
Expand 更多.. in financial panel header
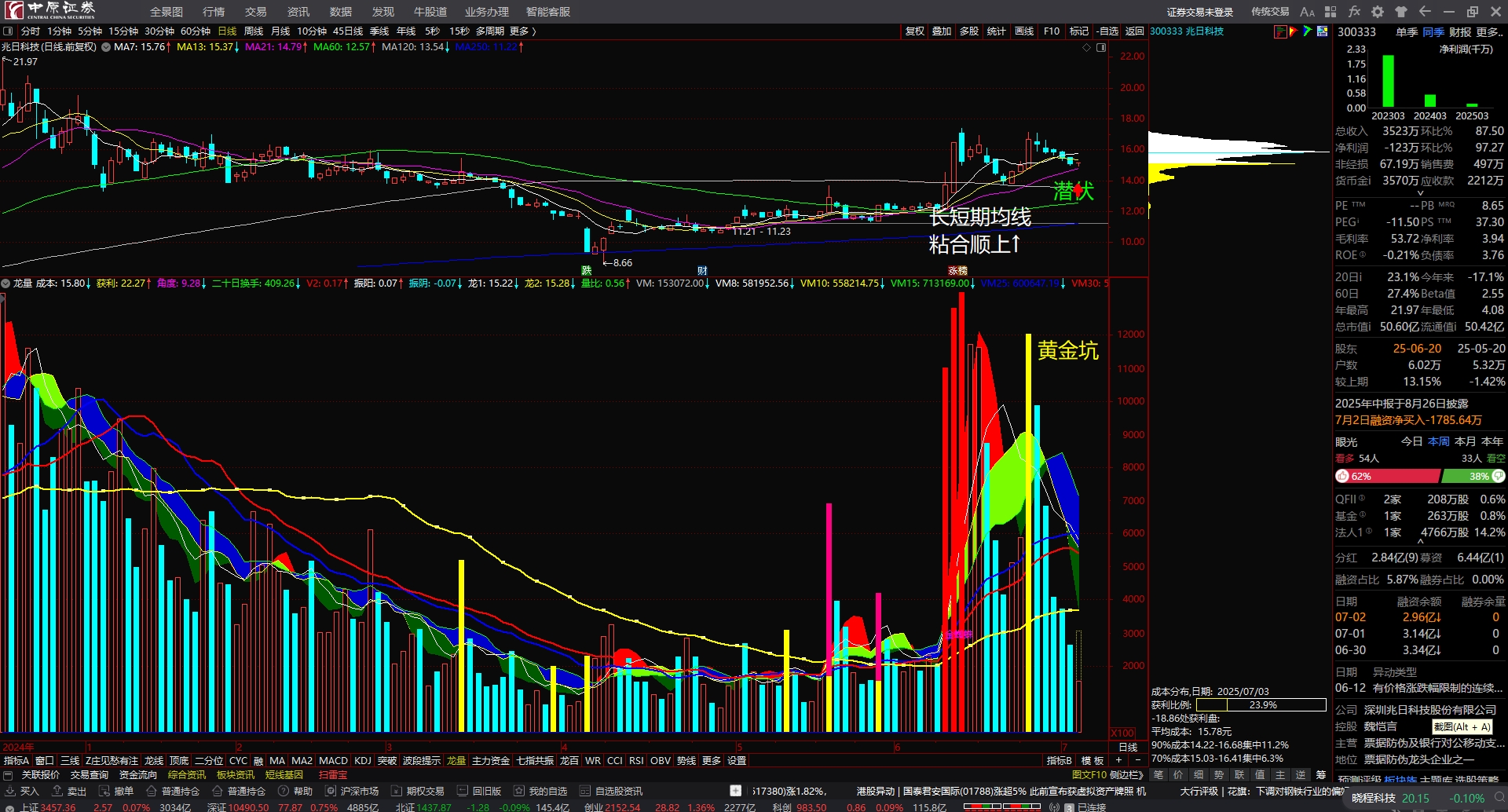tap(1490, 32)
